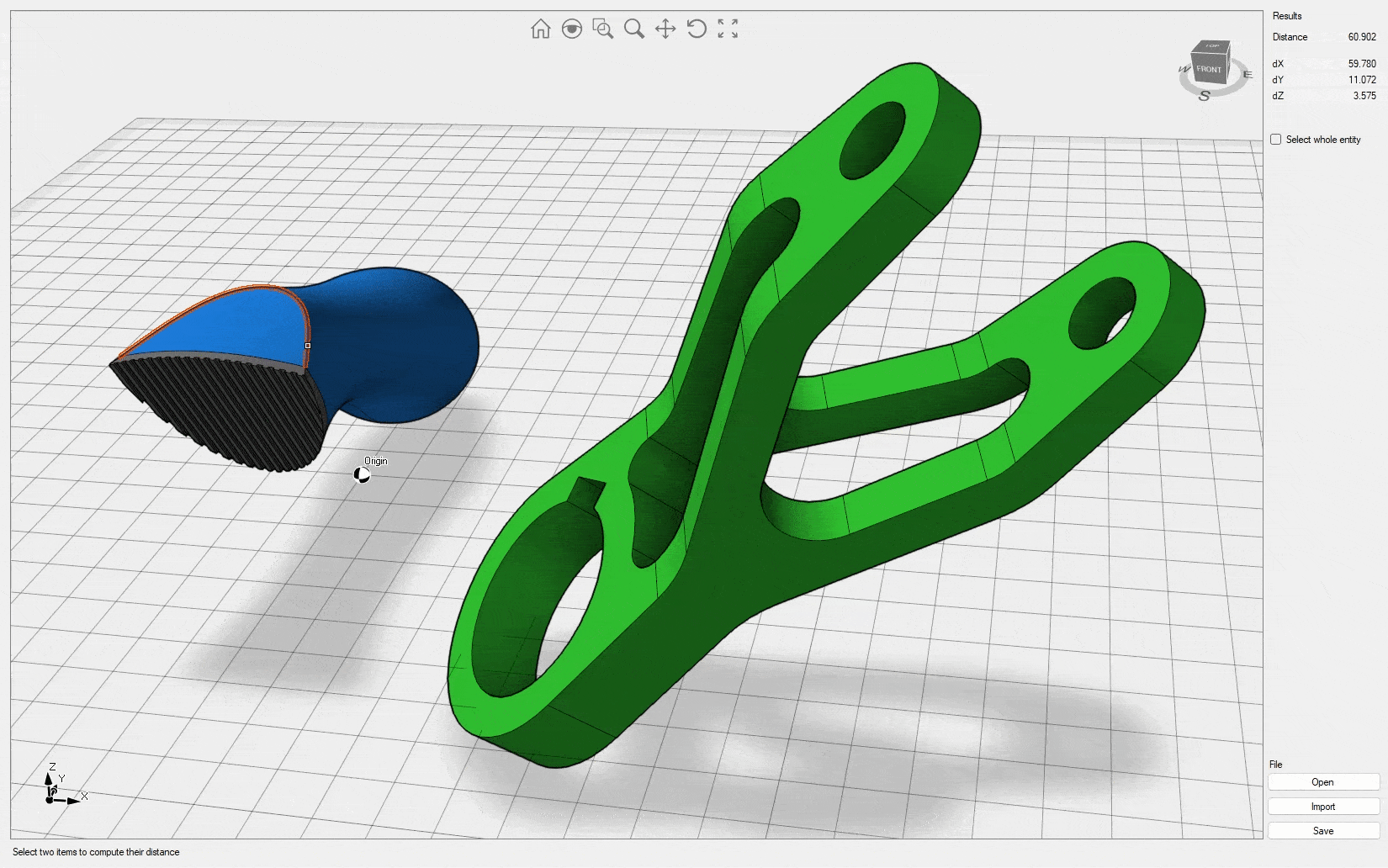Select the Rotate view tool
Screen dimensions: 1388x868
(x=697, y=29)
